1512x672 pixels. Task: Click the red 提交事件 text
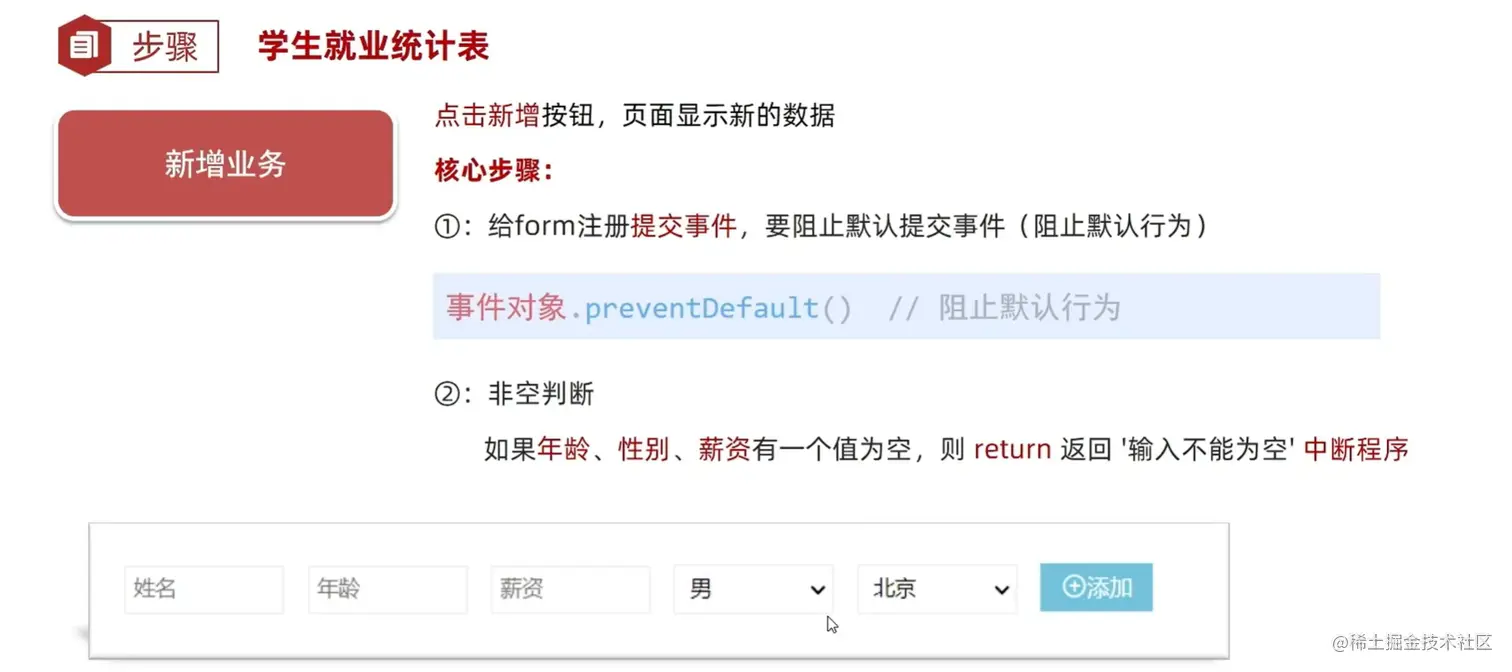click(x=683, y=227)
